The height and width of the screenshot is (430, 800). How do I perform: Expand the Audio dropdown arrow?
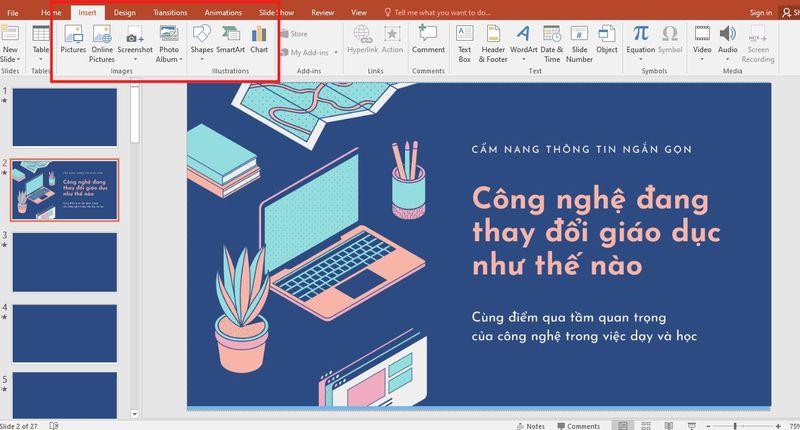728,60
